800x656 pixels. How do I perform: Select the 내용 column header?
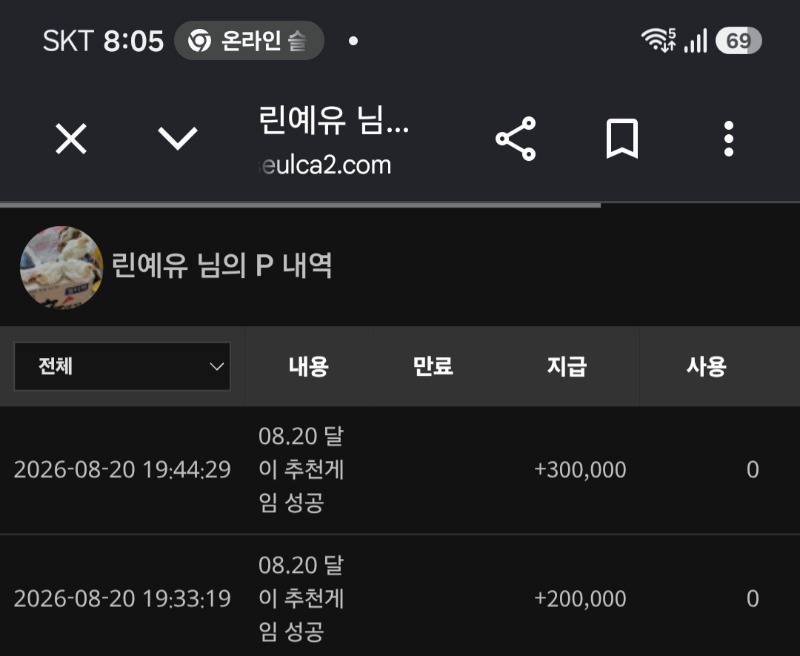point(309,366)
